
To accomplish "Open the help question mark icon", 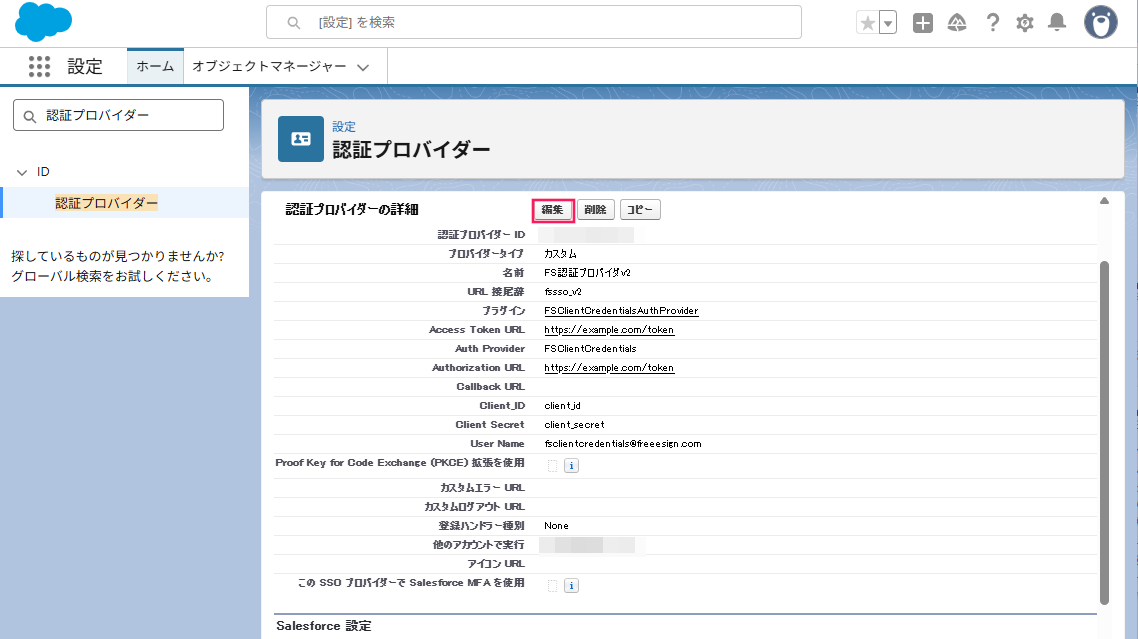I will 992,23.
